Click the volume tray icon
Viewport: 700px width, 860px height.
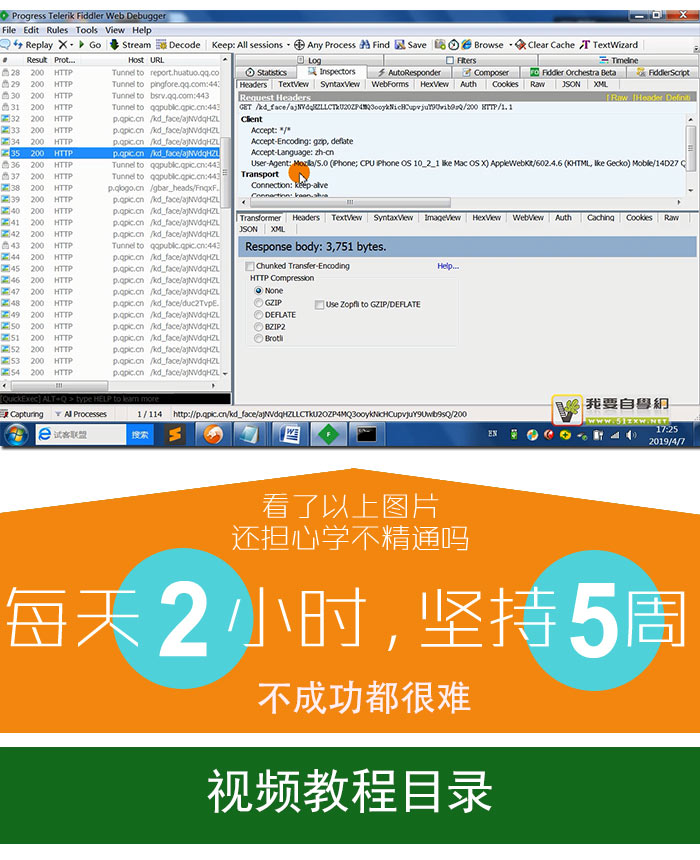click(x=631, y=435)
